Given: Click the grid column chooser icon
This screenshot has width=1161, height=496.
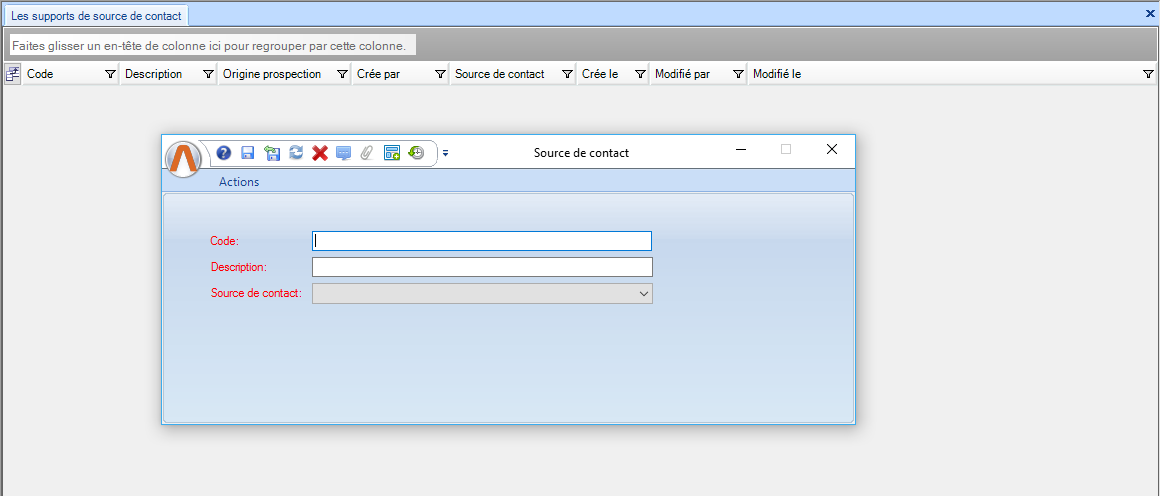Looking at the screenshot, I should pyautogui.click(x=13, y=73).
